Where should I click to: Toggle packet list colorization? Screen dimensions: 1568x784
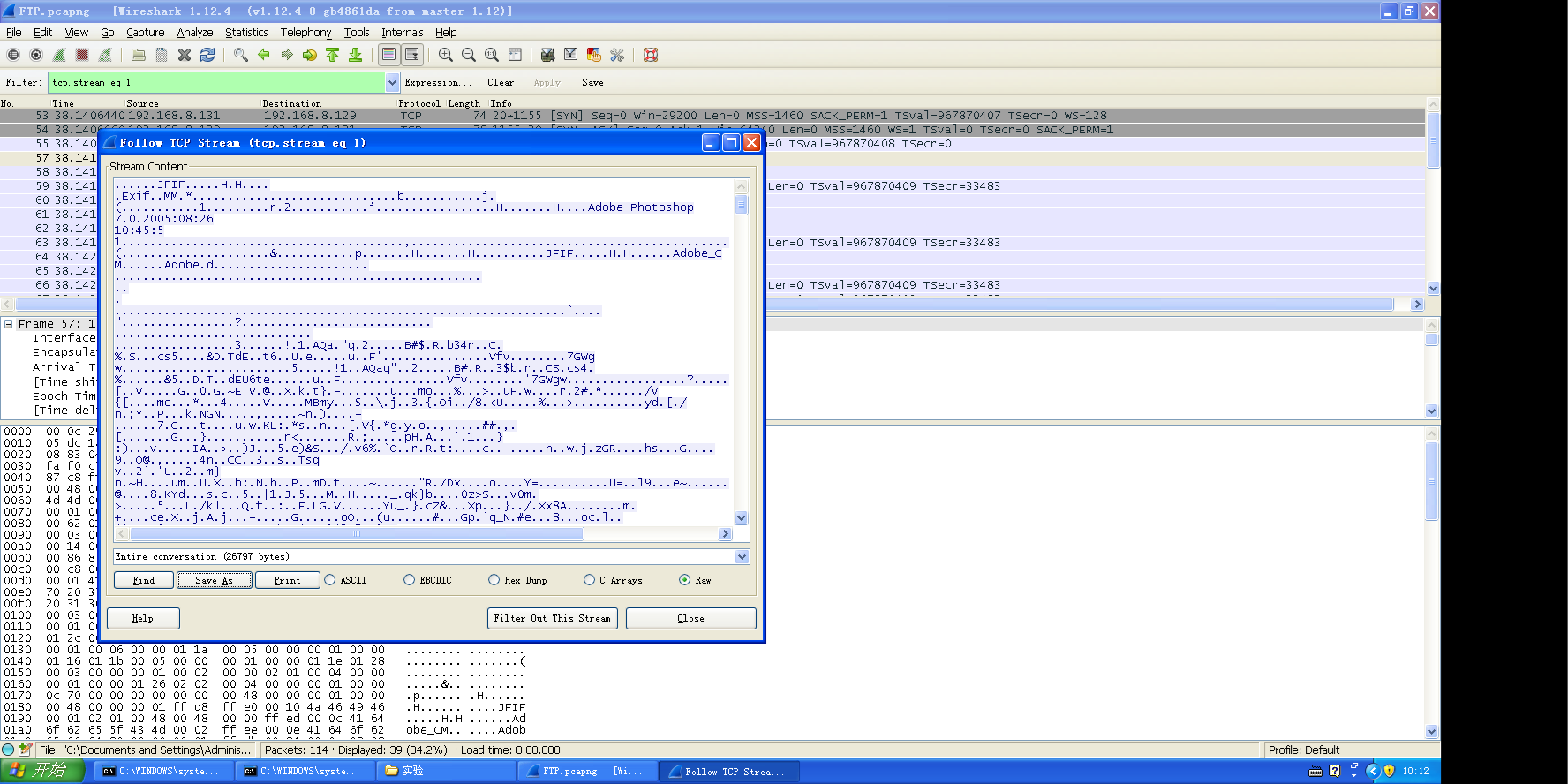coord(389,55)
